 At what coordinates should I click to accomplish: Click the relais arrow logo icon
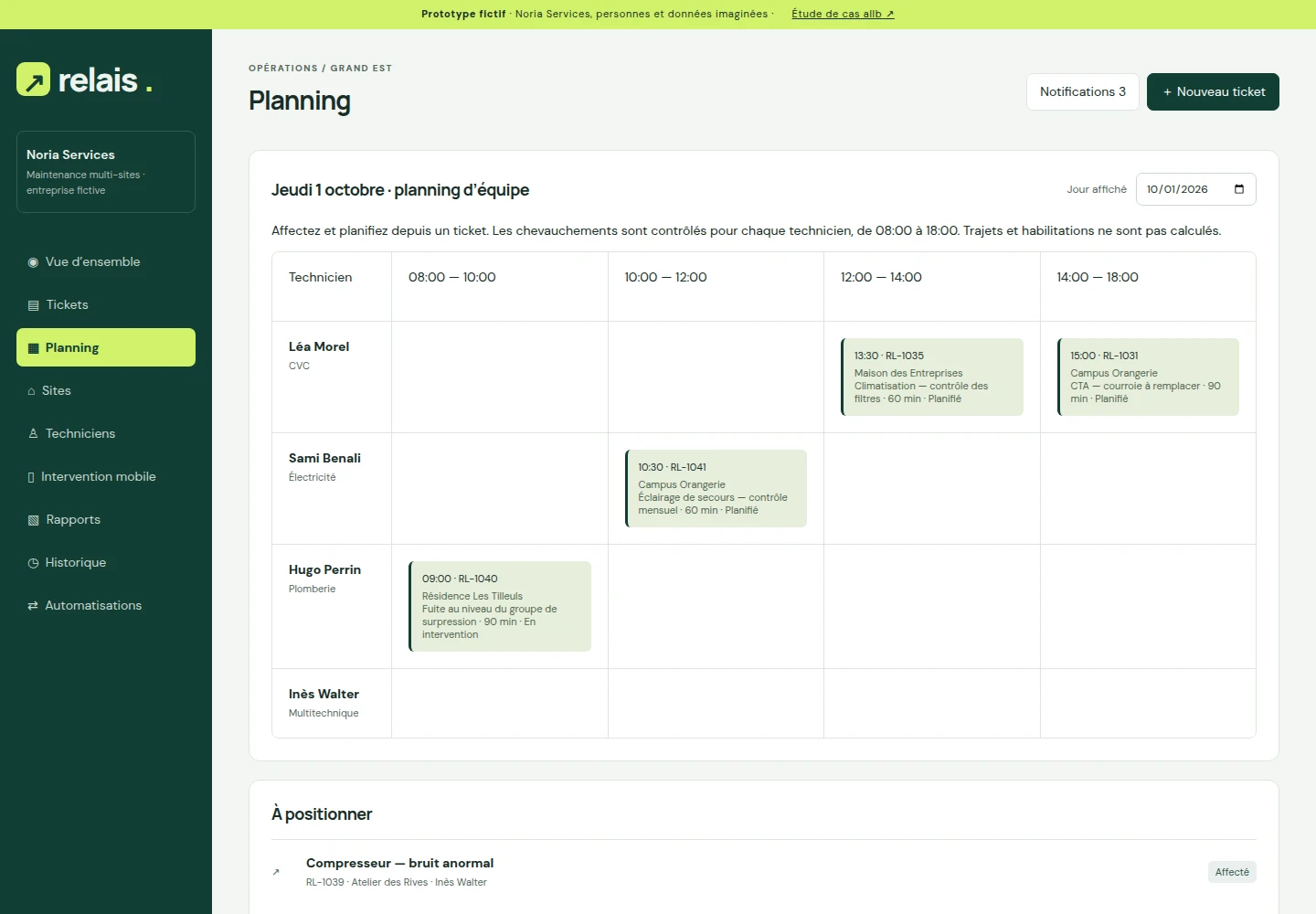(34, 80)
